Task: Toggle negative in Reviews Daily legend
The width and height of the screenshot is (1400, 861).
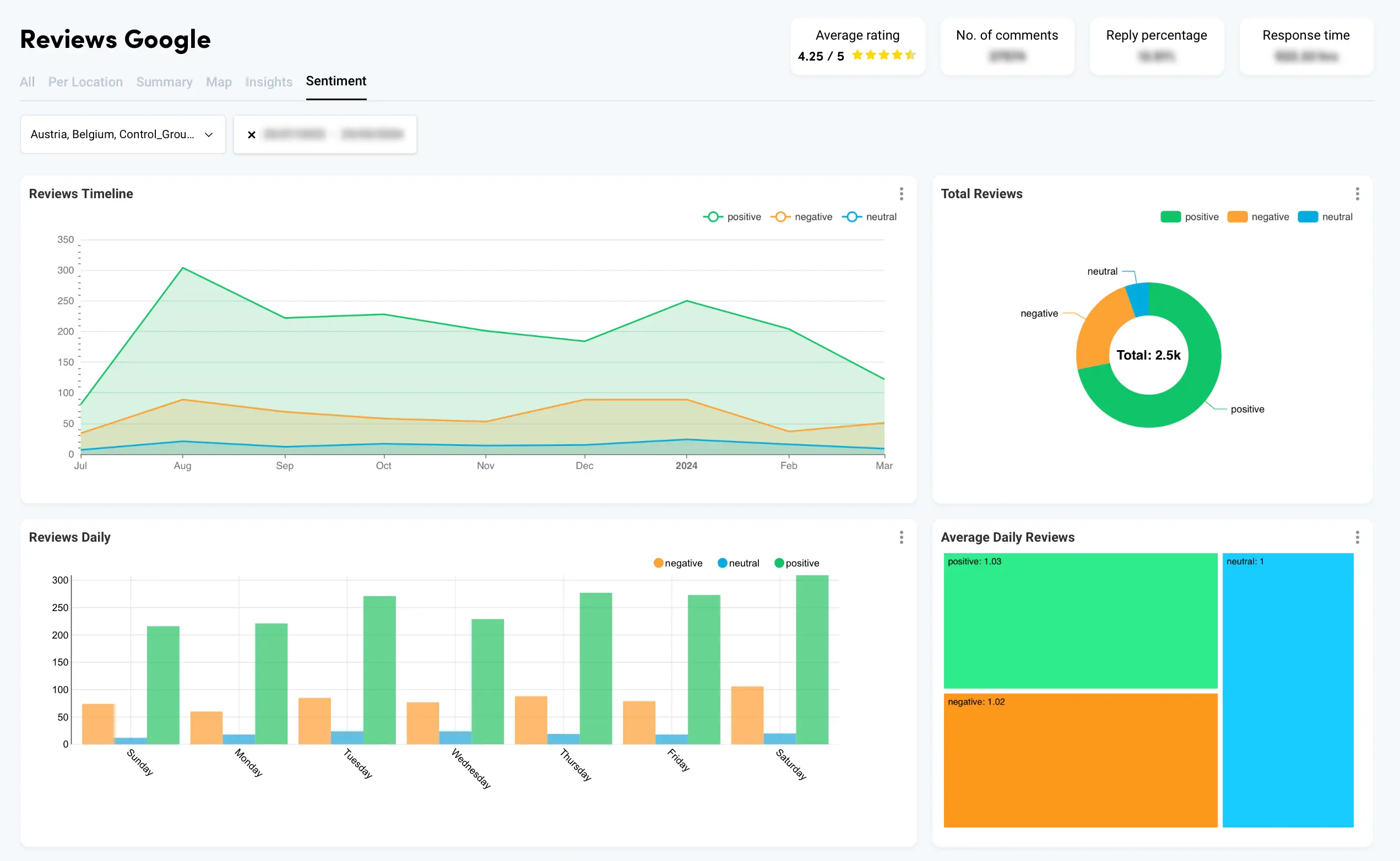Action: [678, 563]
